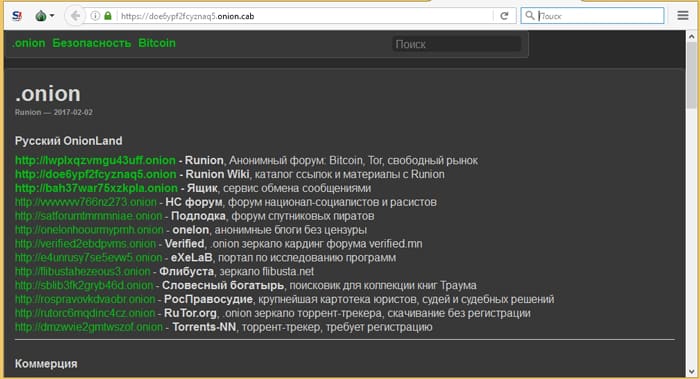Show site information via the info icon
Screen dimensions: 700x379
[x=95, y=16]
